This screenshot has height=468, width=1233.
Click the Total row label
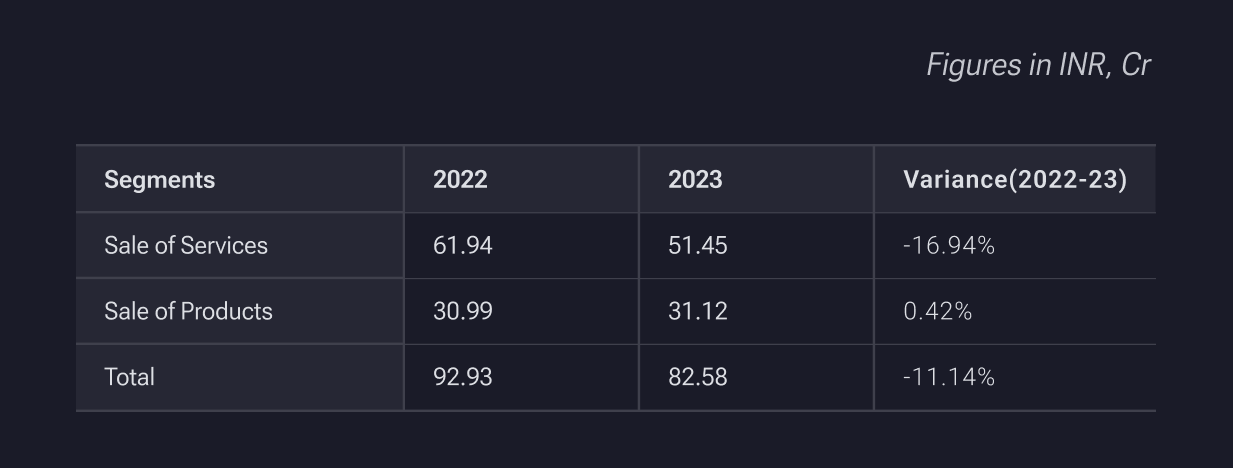(130, 378)
